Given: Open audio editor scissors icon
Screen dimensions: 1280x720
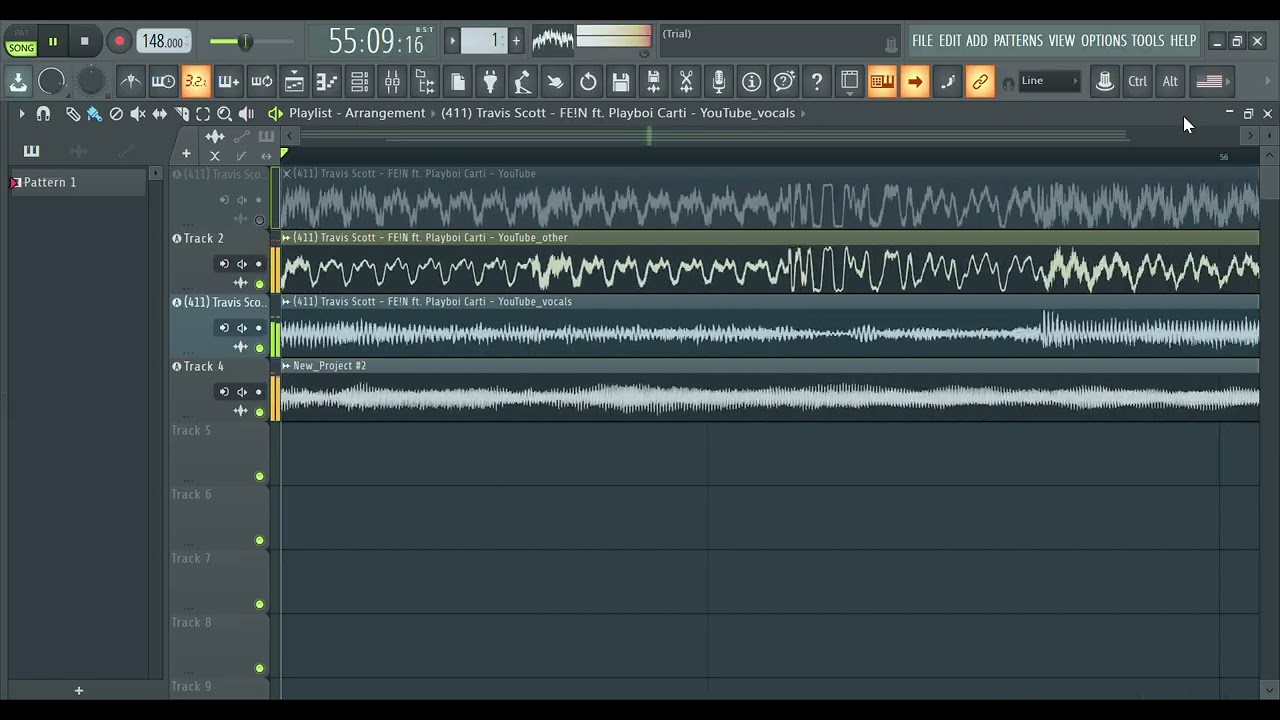Looking at the screenshot, I should coord(686,81).
